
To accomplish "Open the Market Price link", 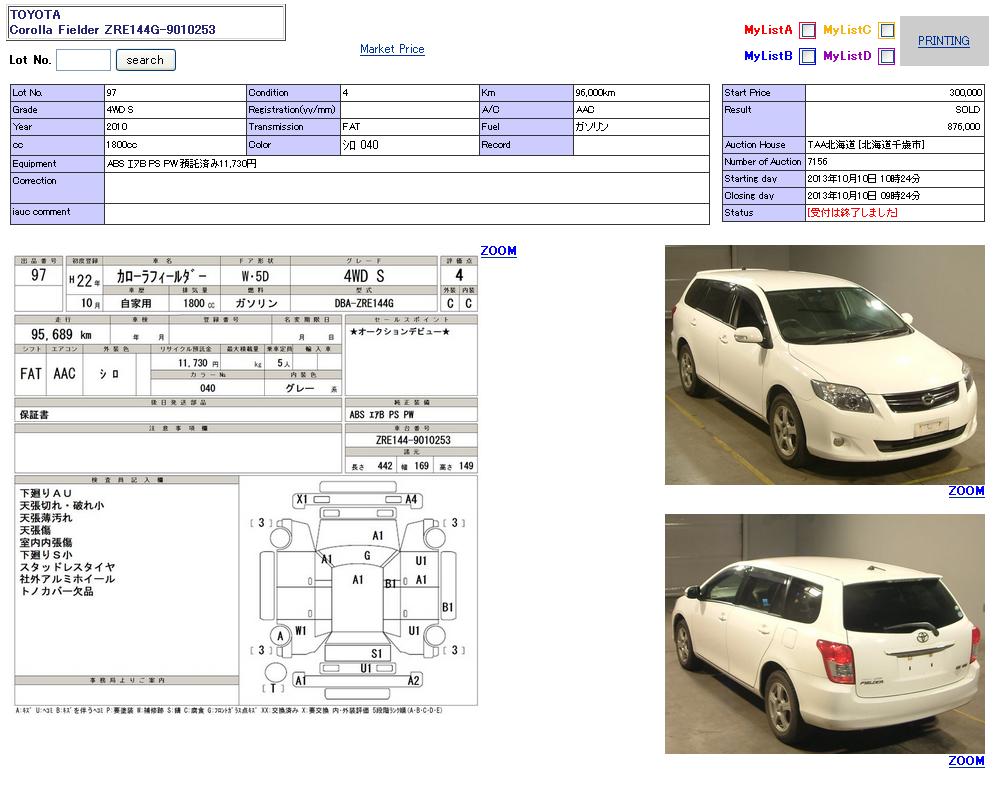I will point(392,49).
